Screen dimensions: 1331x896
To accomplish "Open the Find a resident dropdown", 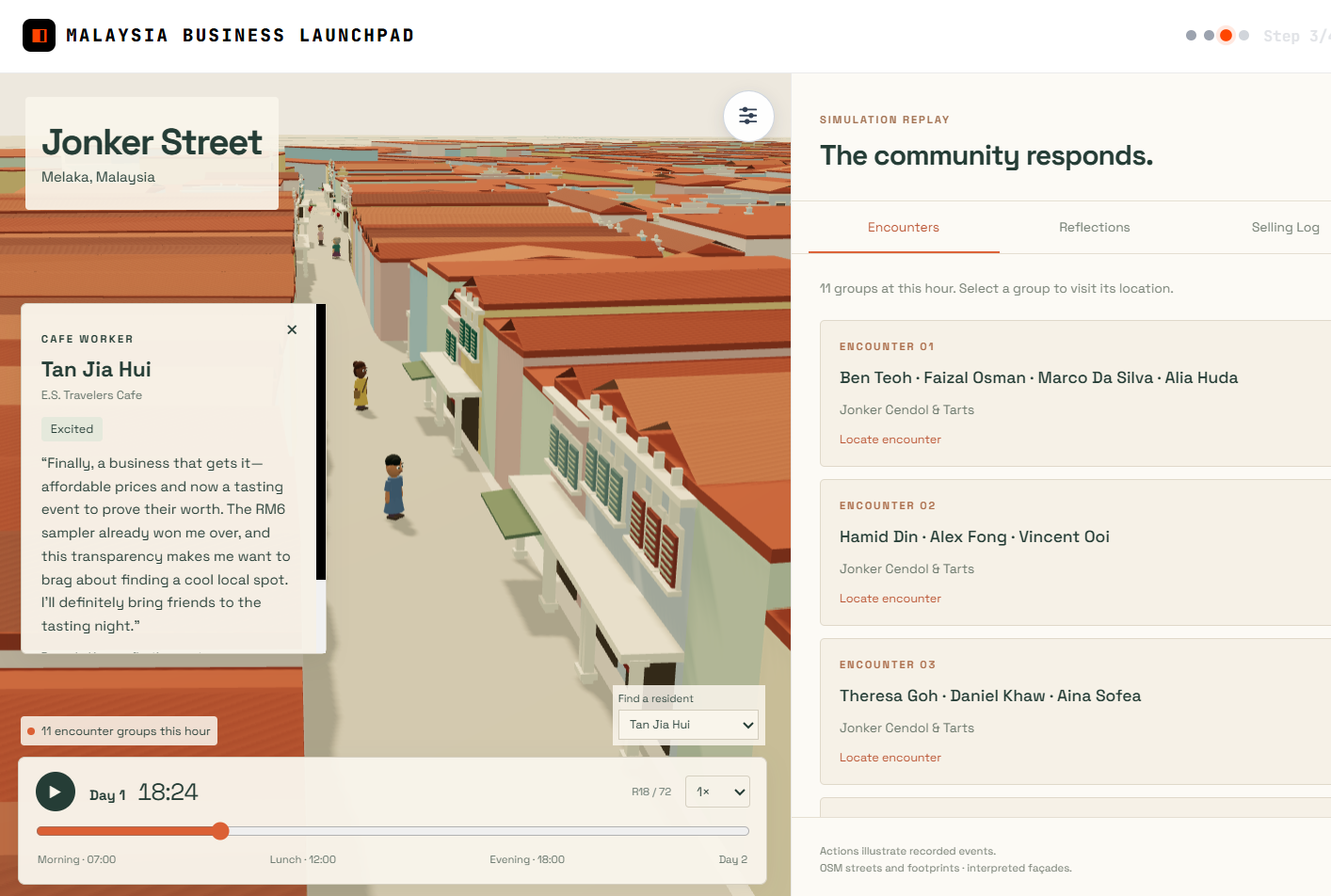I will click(688, 725).
